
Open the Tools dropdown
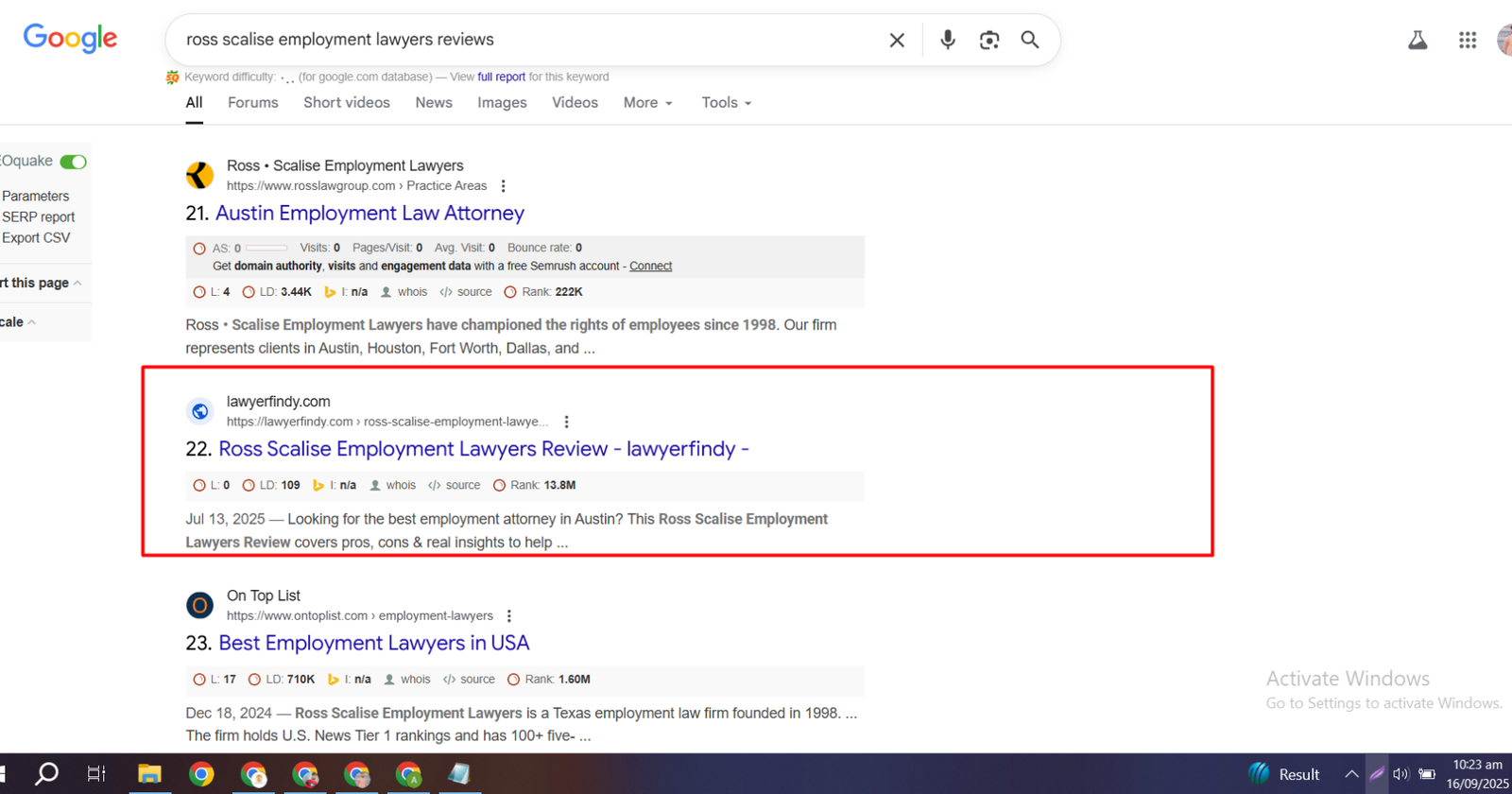pyautogui.click(x=726, y=102)
